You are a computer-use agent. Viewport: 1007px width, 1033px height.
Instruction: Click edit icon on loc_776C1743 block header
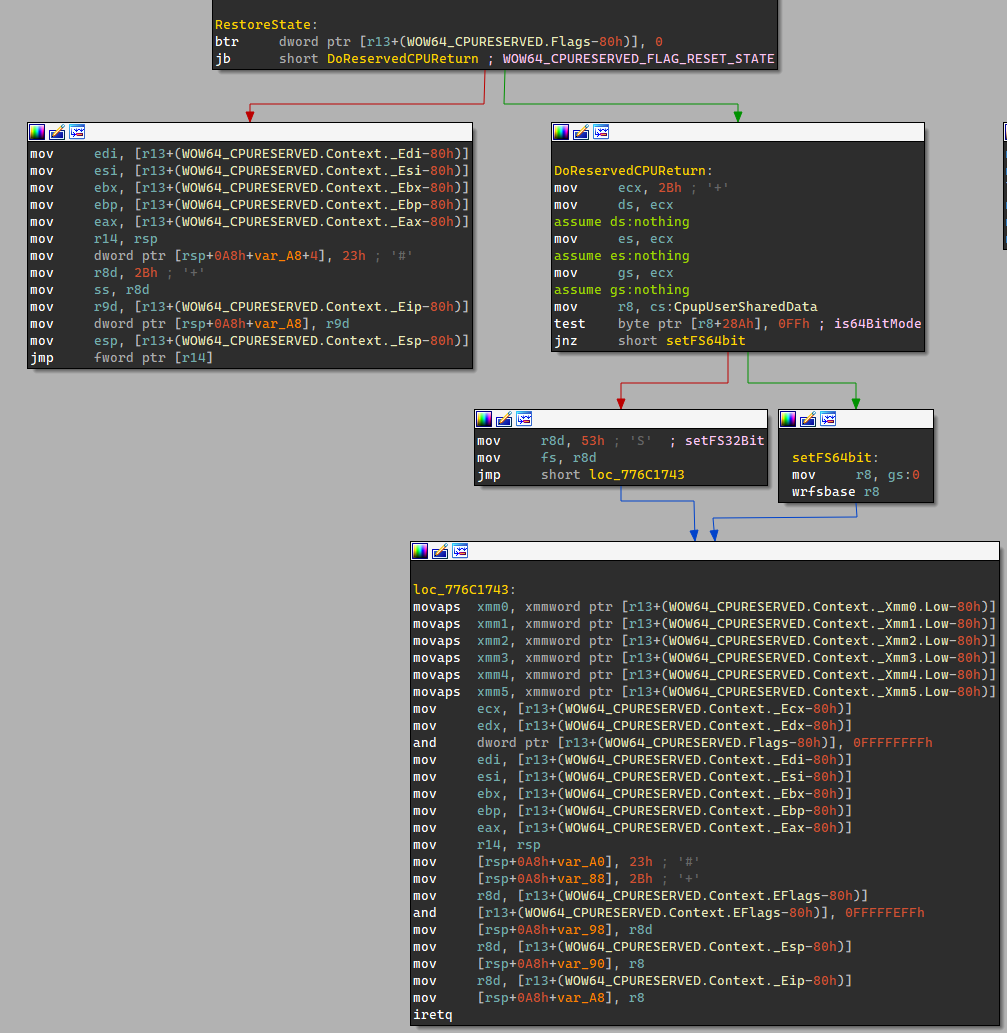click(440, 551)
